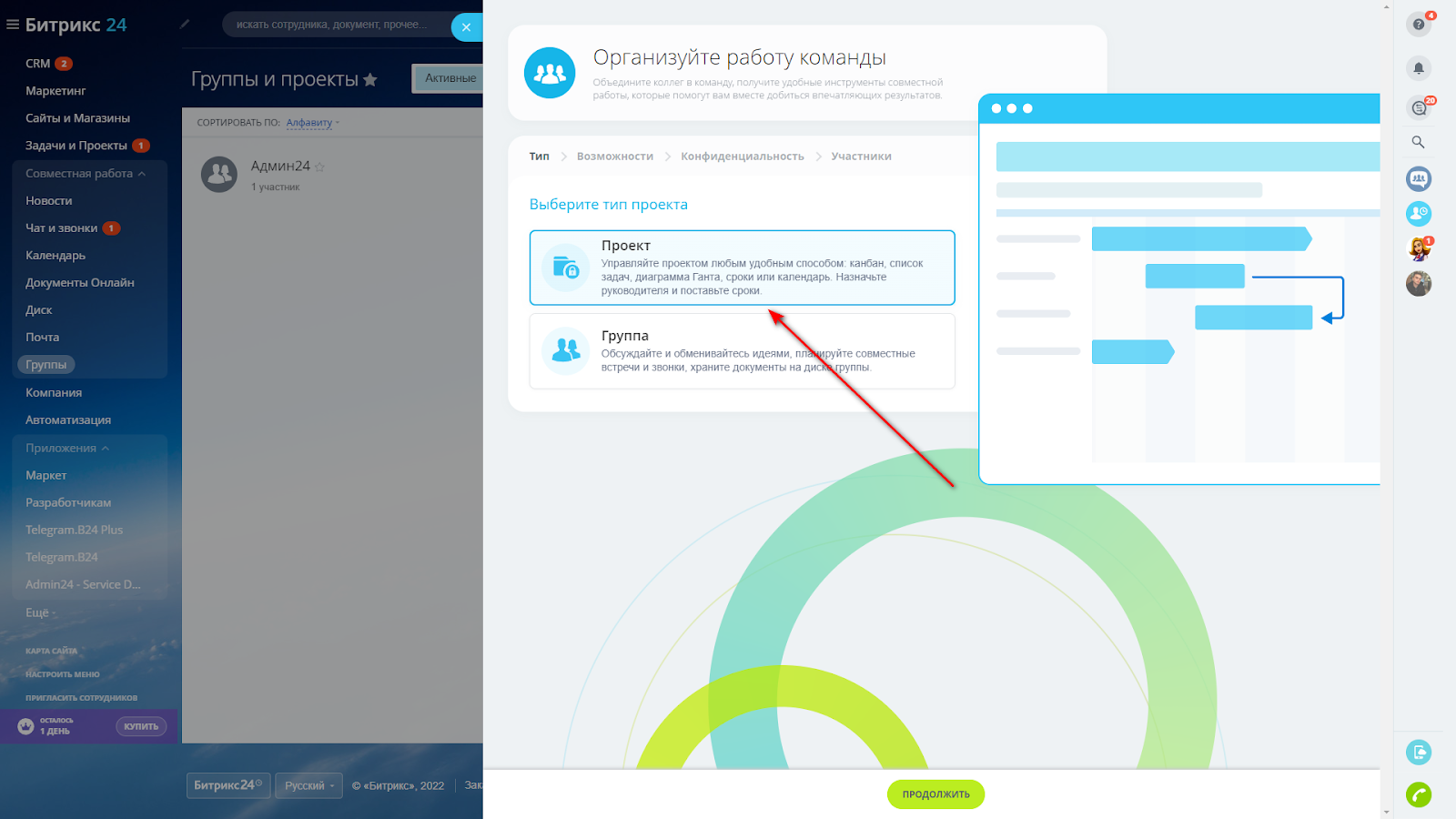Image resolution: width=1456 pixels, height=819 pixels.
Task: Open Маркетинг in the left menu
Action: pyautogui.click(x=56, y=91)
